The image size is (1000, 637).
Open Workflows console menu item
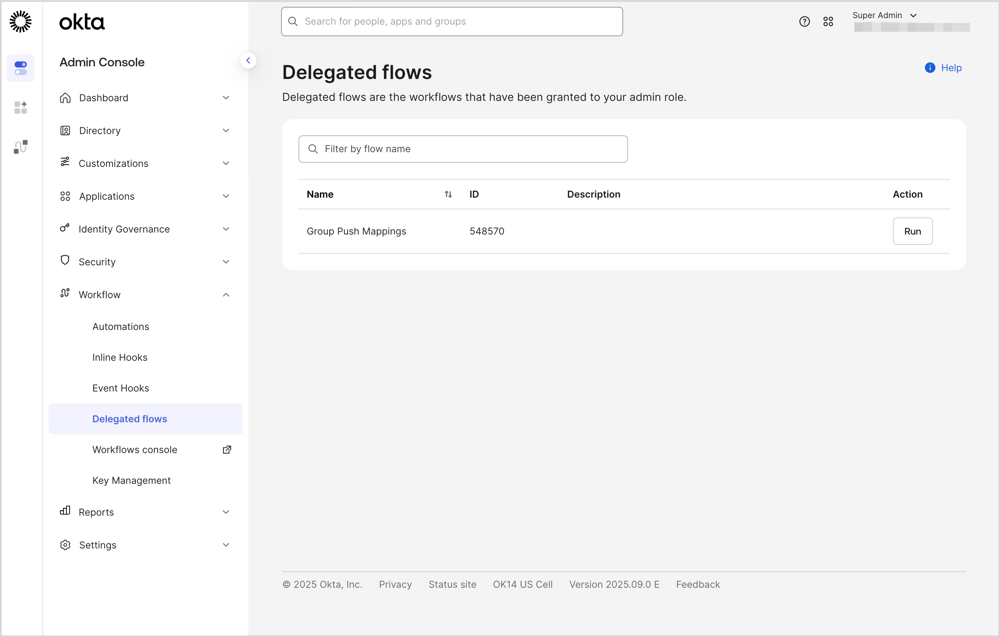[135, 450]
